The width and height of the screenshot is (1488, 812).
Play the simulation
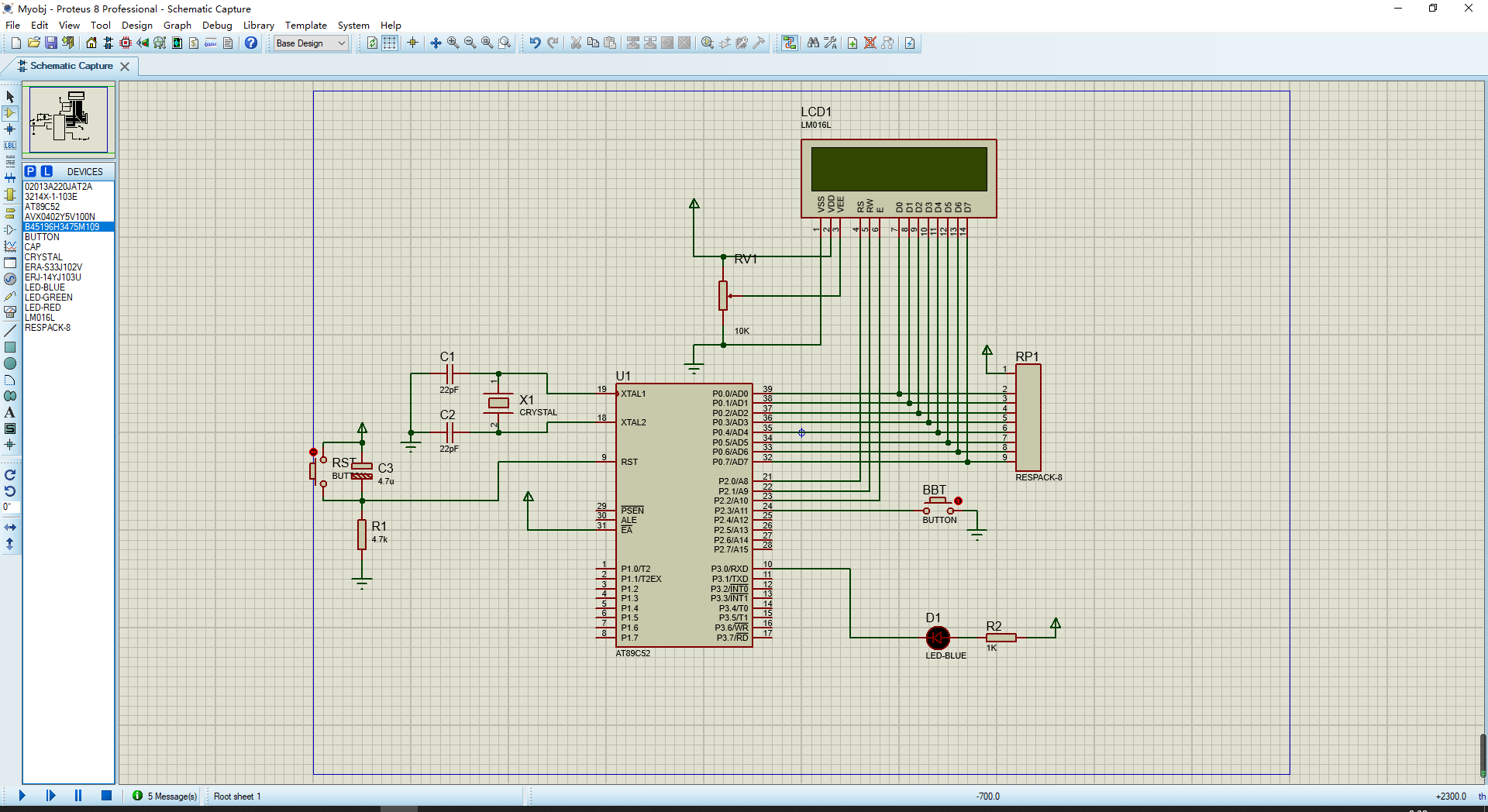tap(22, 796)
